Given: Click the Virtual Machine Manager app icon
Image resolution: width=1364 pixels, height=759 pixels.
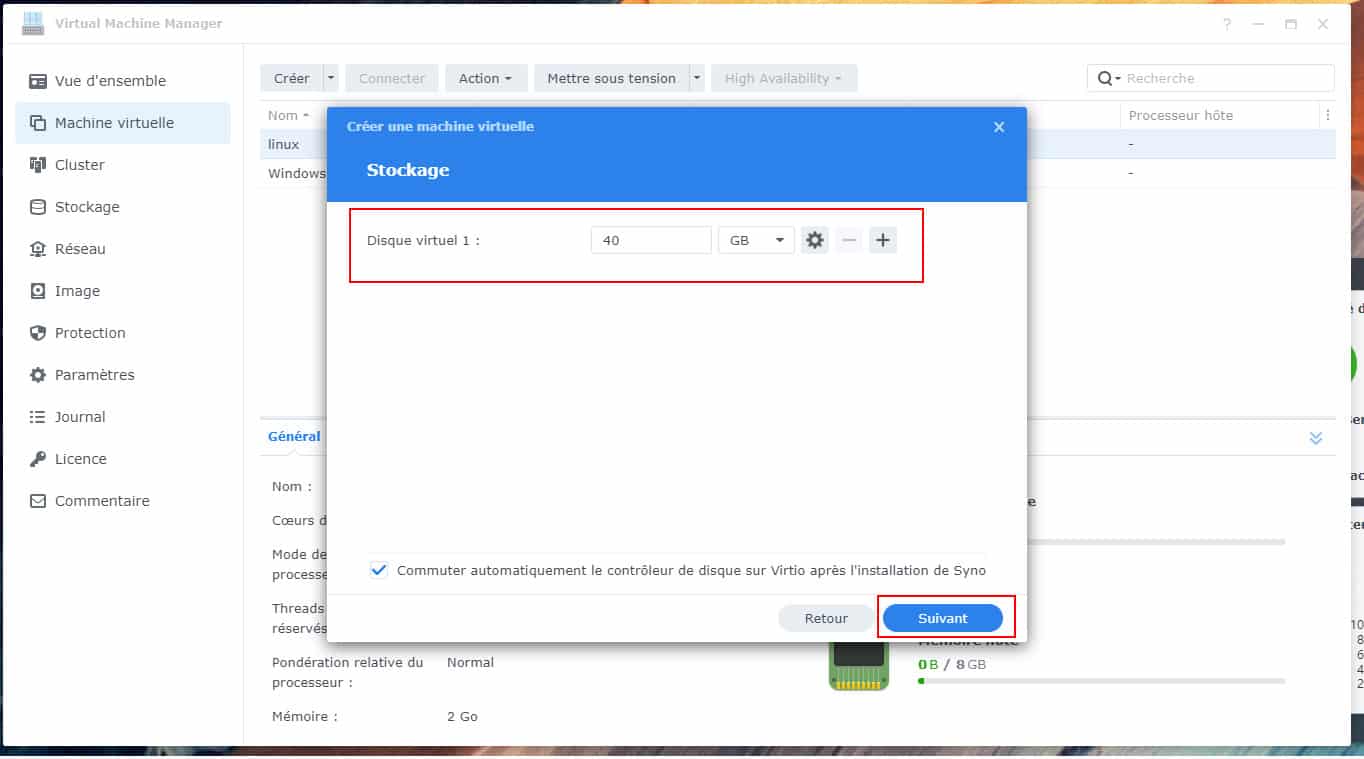Looking at the screenshot, I should coord(32,24).
